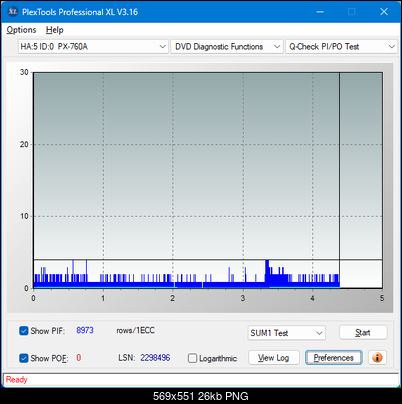Close the PlexTools window
This screenshot has width=402, height=404.
(x=384, y=12)
